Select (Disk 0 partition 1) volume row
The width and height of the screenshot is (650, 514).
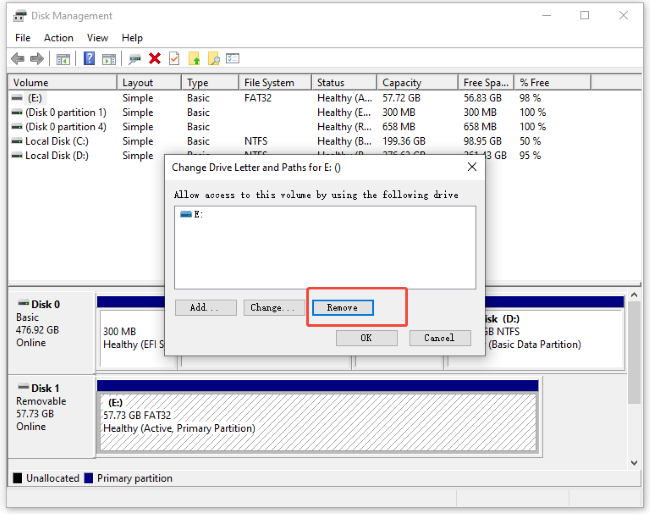click(x=325, y=112)
